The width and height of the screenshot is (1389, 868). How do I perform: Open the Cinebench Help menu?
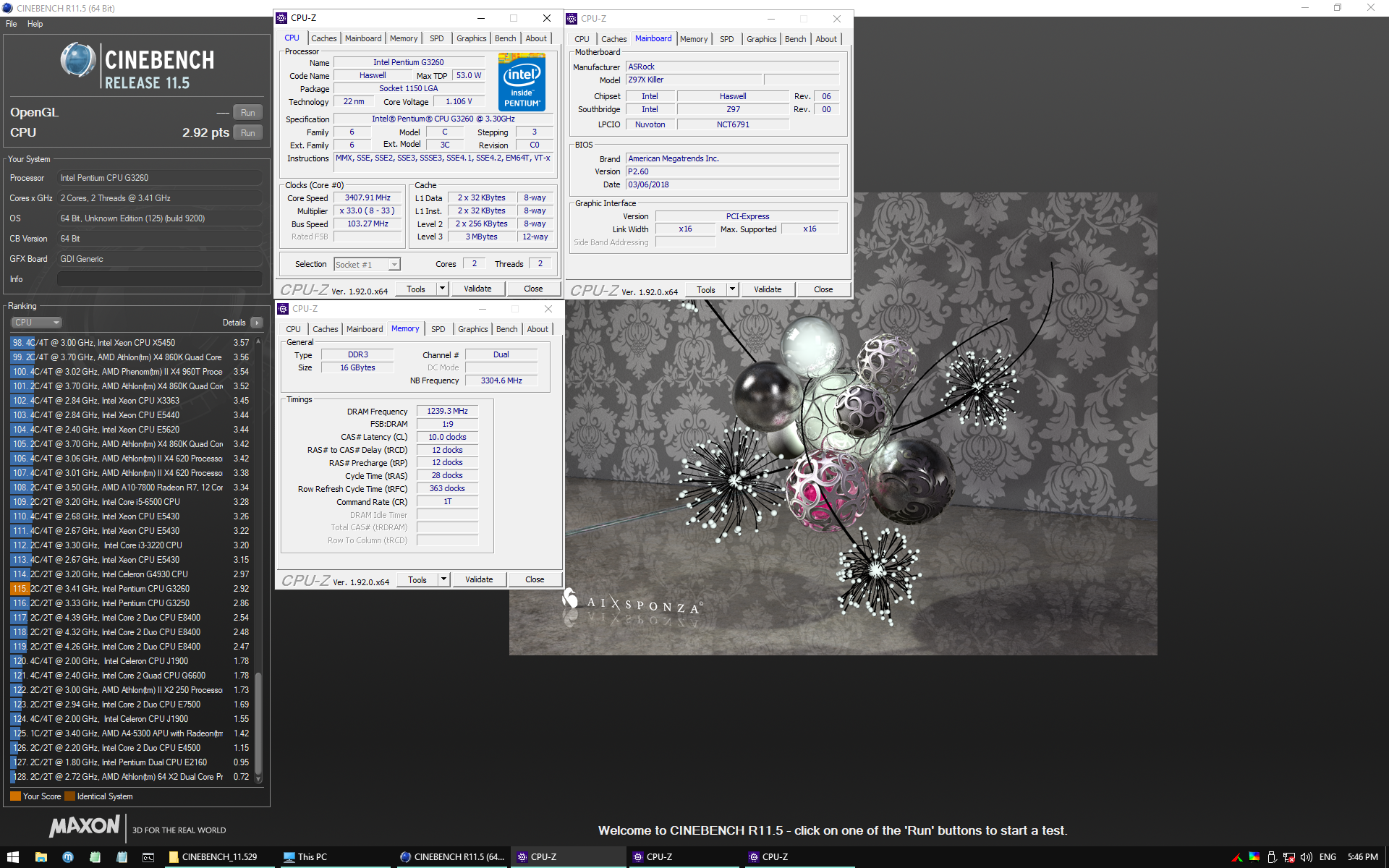(35, 24)
